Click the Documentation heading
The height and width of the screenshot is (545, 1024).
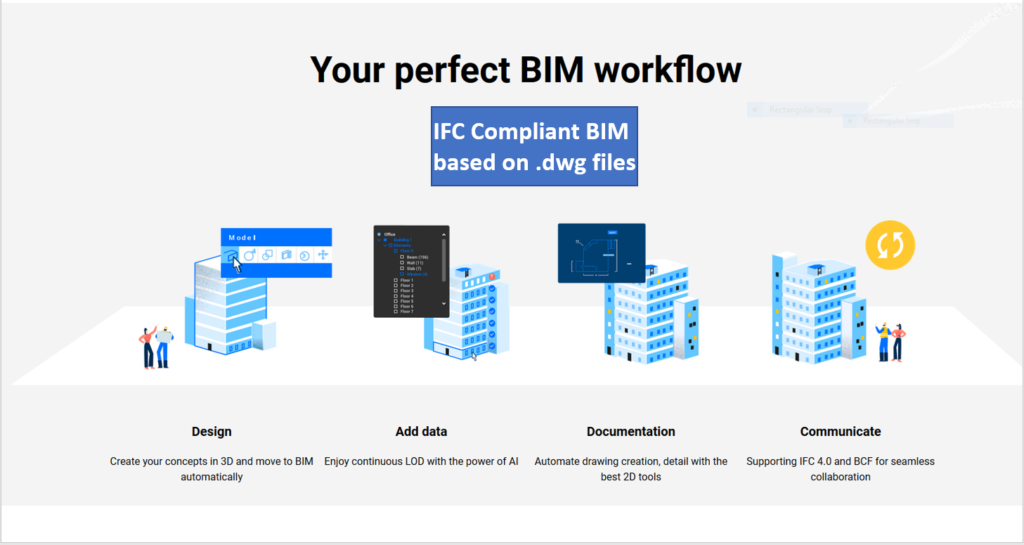click(x=630, y=432)
